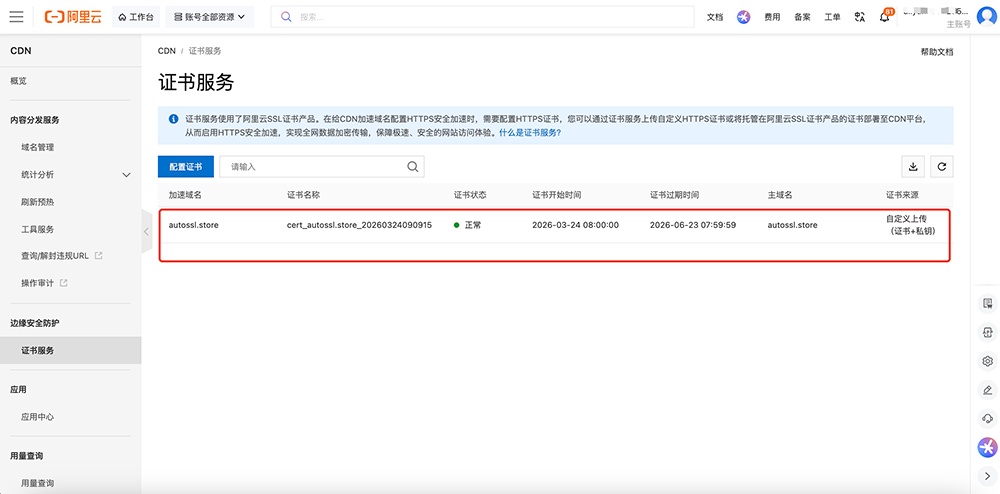Expand the right toolbar chevron
The width and height of the screenshot is (1000, 494).
coord(988,475)
